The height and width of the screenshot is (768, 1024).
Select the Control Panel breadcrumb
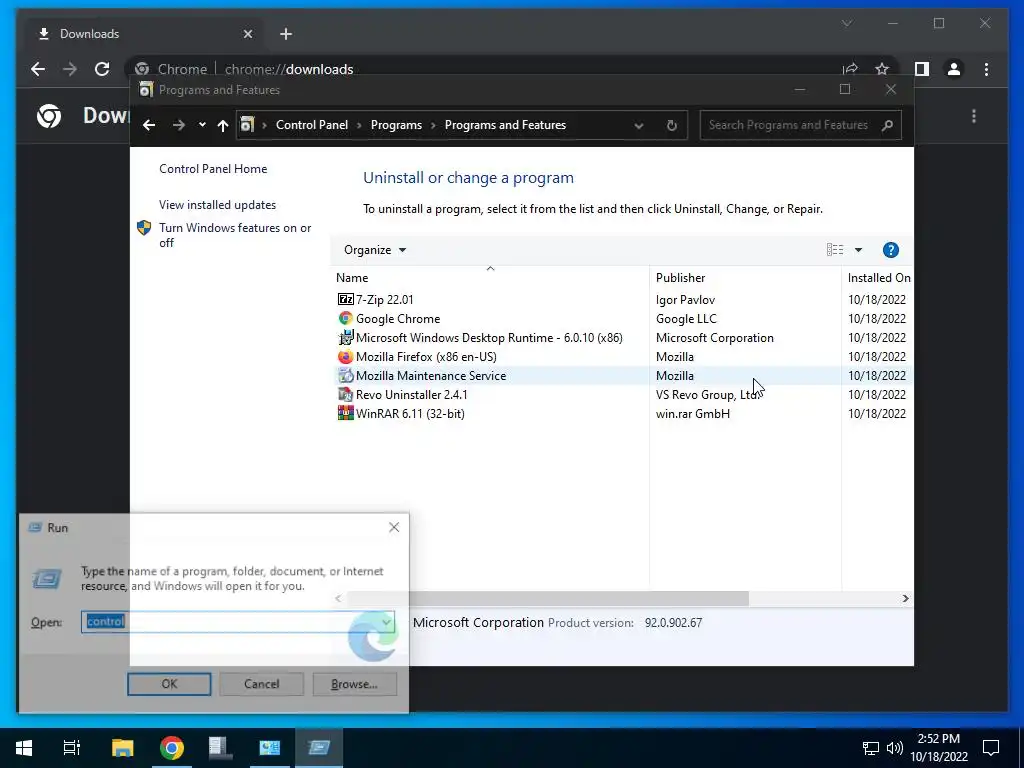(312, 125)
